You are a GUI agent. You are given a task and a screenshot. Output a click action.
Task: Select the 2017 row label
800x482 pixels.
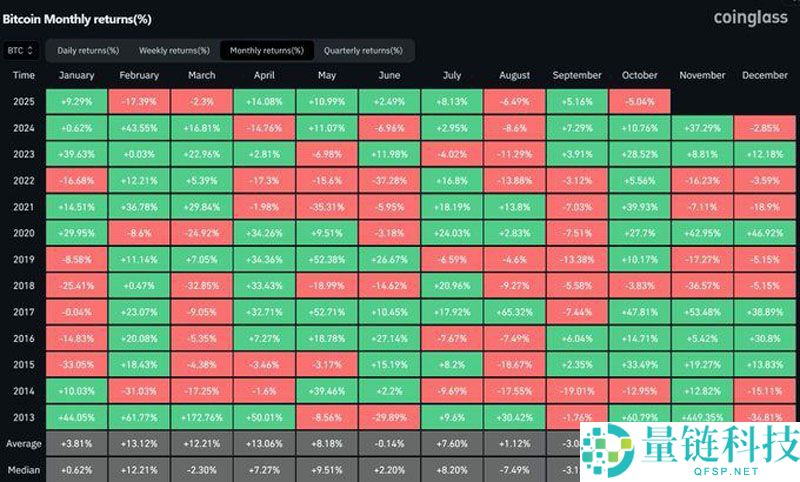pyautogui.click(x=23, y=312)
